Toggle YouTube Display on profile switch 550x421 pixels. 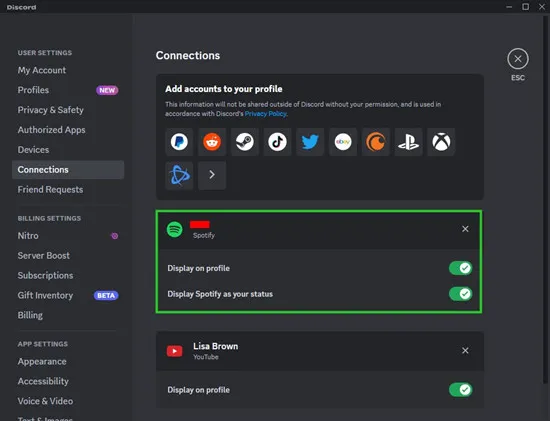[x=461, y=390]
